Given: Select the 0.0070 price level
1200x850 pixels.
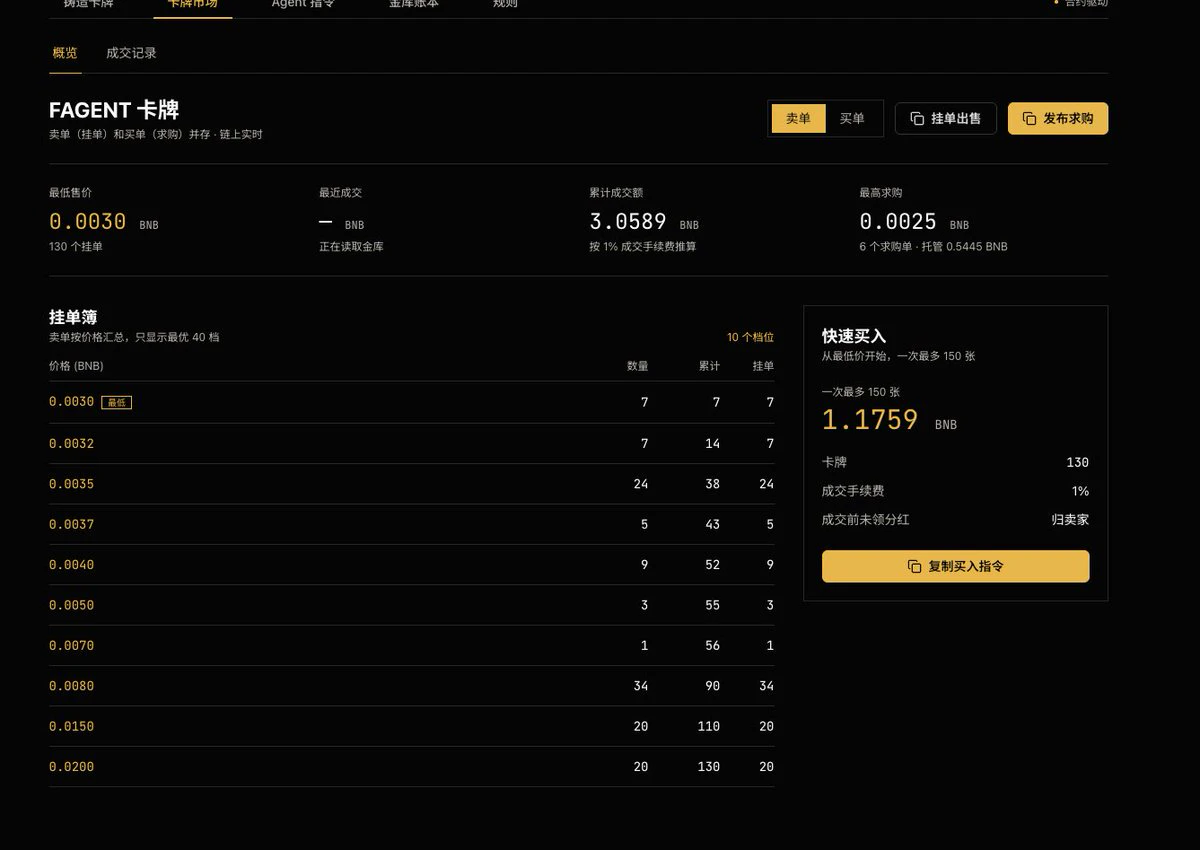Looking at the screenshot, I should [x=411, y=646].
